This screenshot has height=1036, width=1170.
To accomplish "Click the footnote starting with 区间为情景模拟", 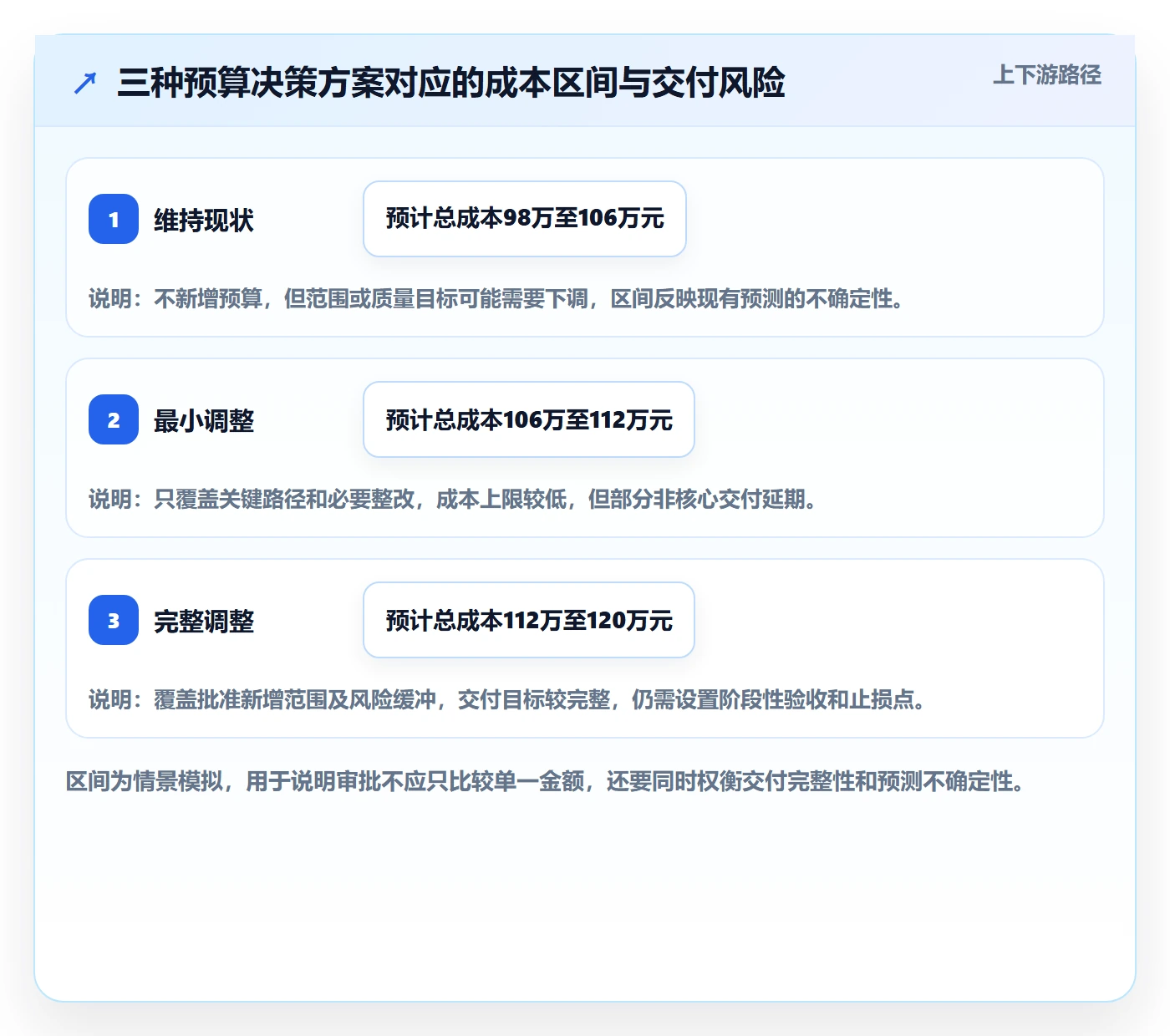I will point(546,782).
